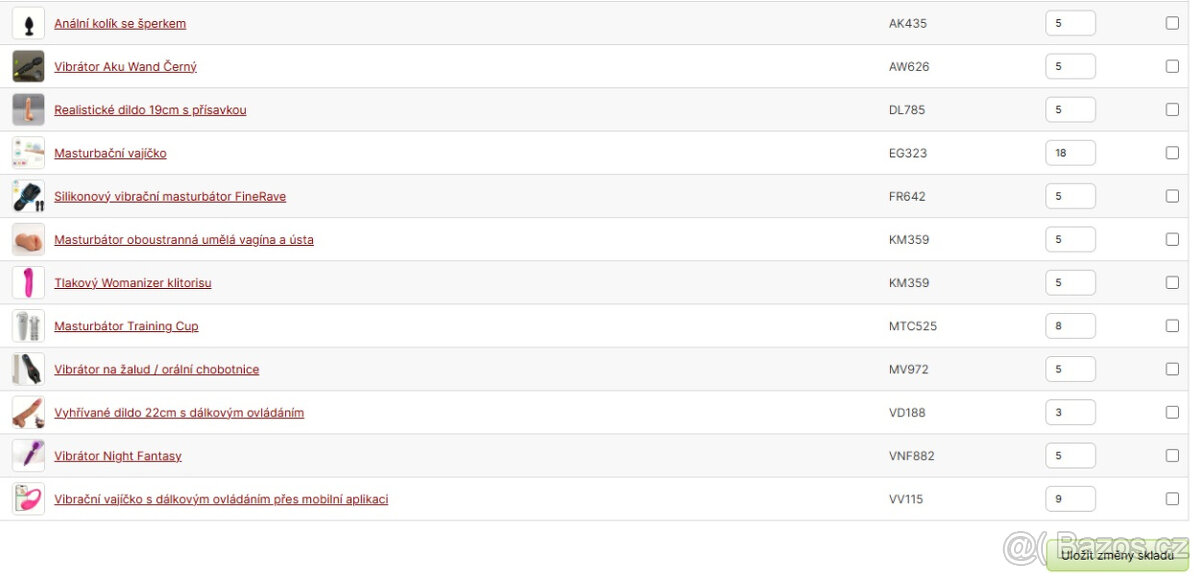
Task: Open the 'Vibrátor Night Fantasy' link
Action: pyautogui.click(x=118, y=456)
